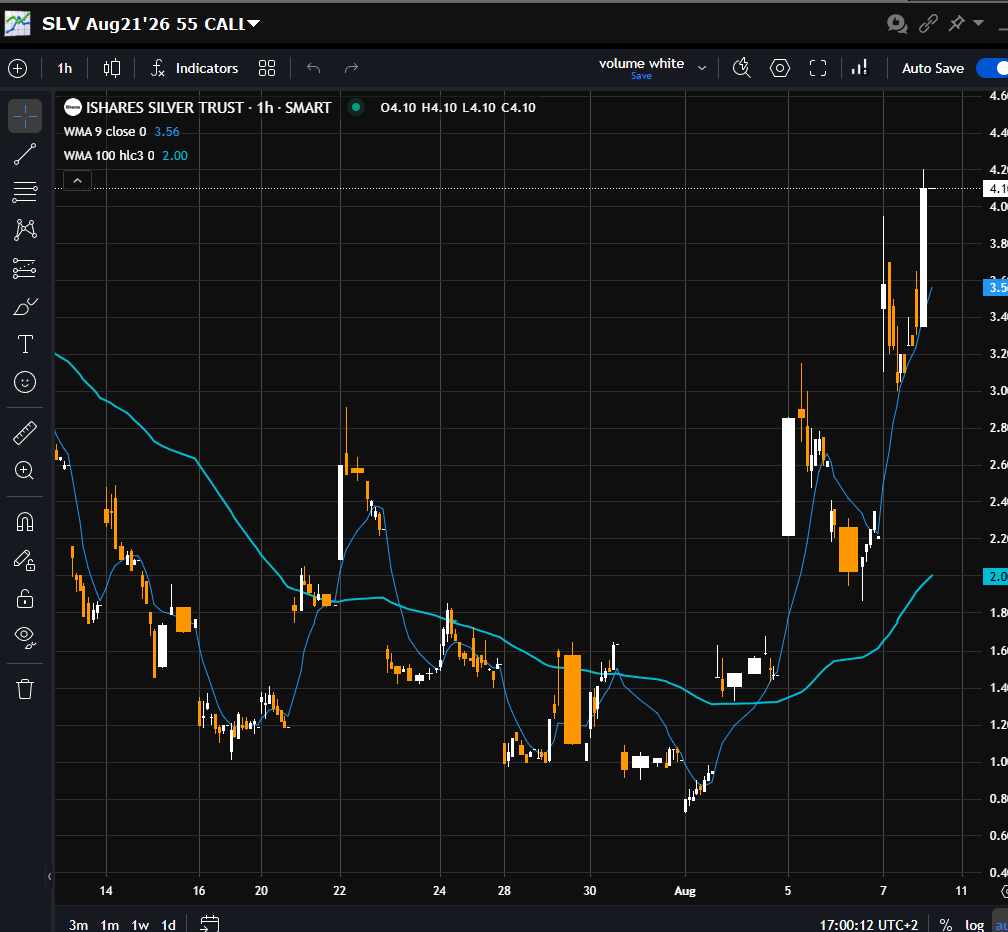This screenshot has height=932, width=1008.
Task: Open the chat bubbles icon
Action: (x=897, y=24)
